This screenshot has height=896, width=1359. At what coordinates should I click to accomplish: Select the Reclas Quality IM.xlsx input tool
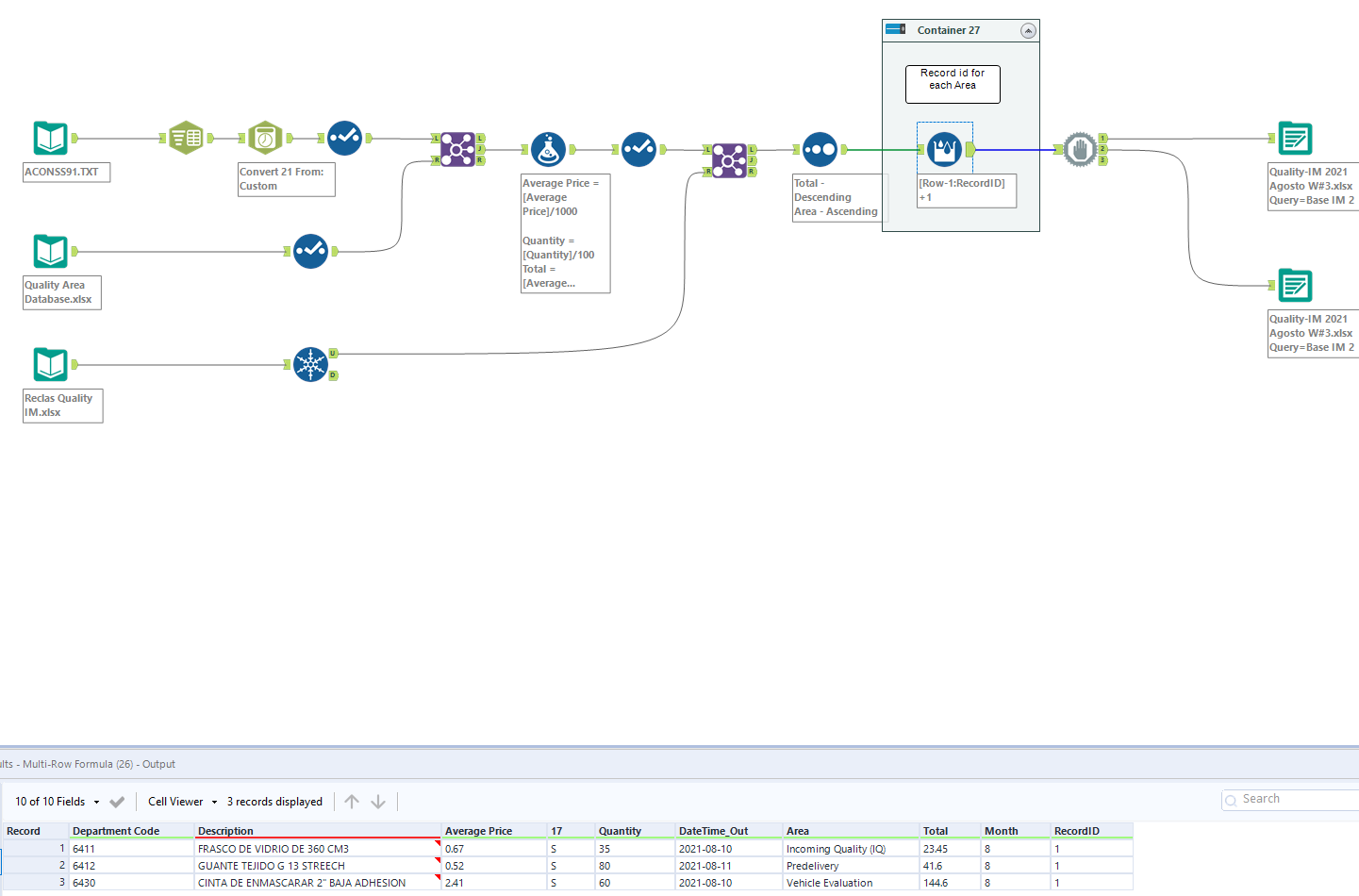tap(50, 365)
